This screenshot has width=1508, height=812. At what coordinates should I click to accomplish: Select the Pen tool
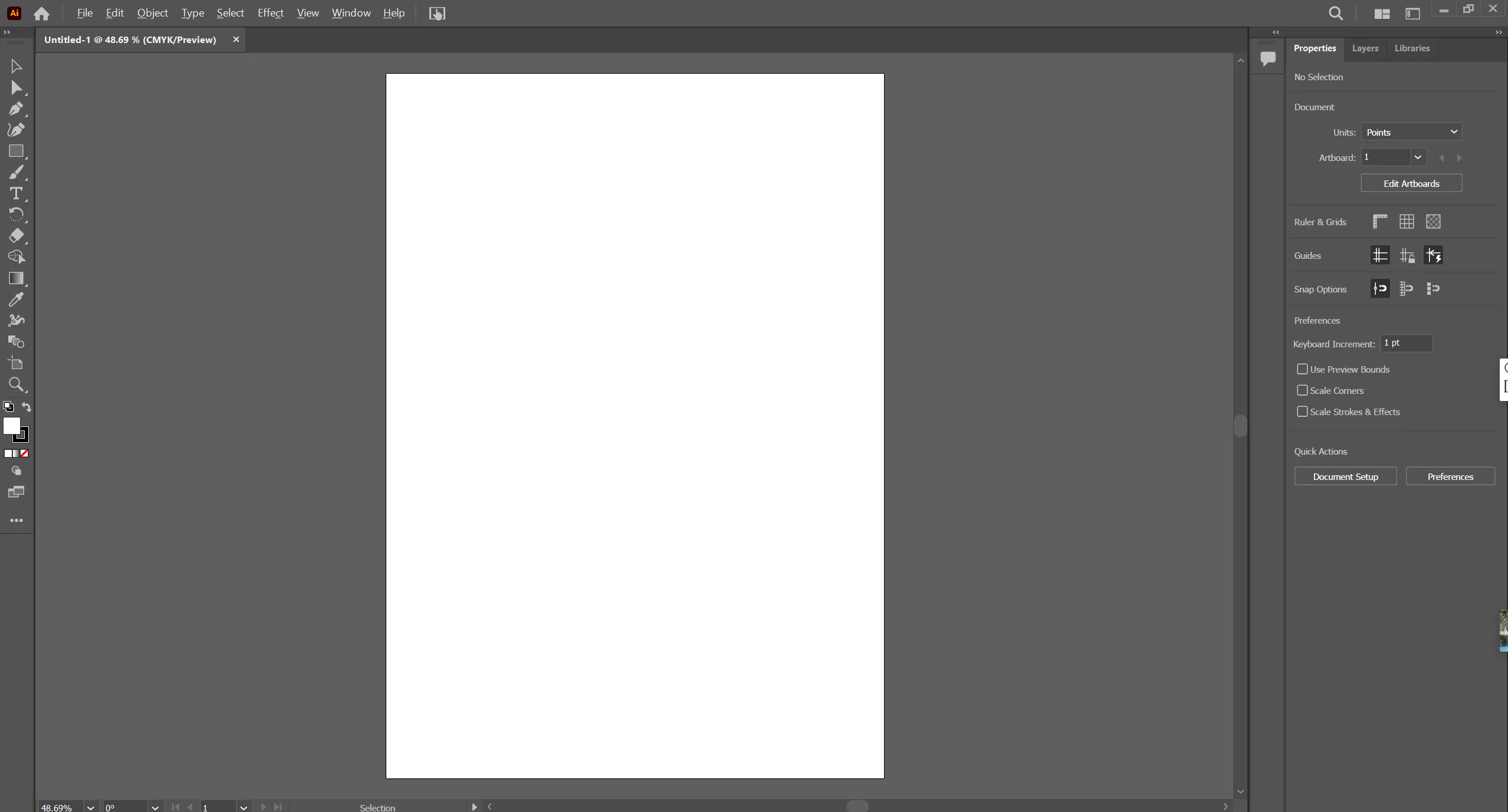click(x=17, y=108)
